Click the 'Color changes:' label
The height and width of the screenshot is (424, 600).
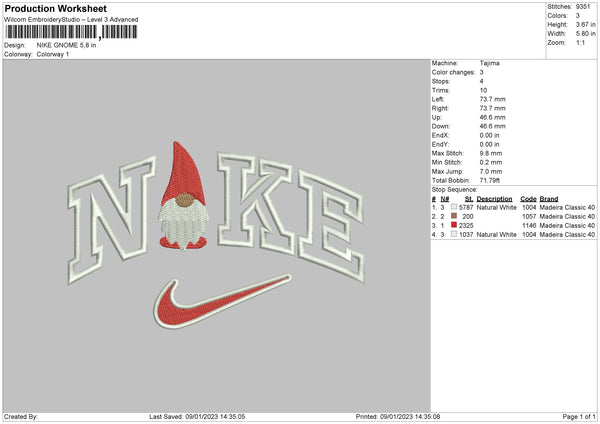[x=453, y=72]
